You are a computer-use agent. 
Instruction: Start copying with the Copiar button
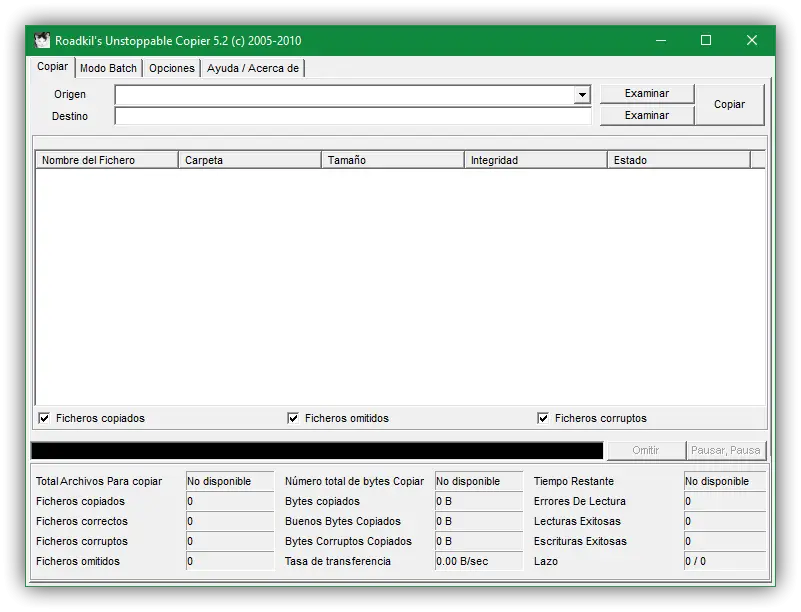tap(729, 104)
